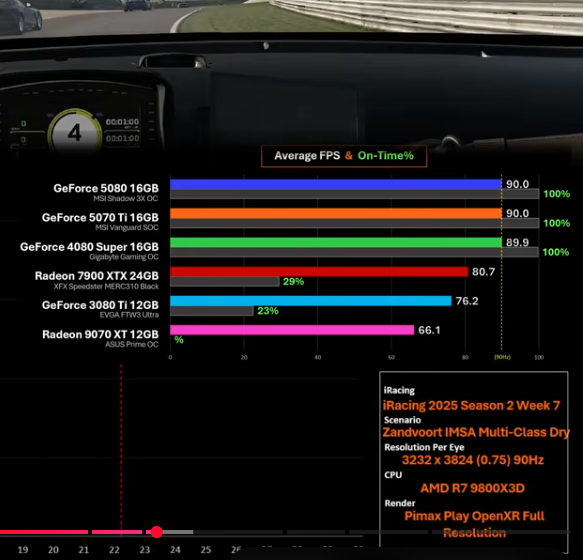Click the 'Average FPS & On-Time%' chart title
This screenshot has width=583, height=560.
344,156
